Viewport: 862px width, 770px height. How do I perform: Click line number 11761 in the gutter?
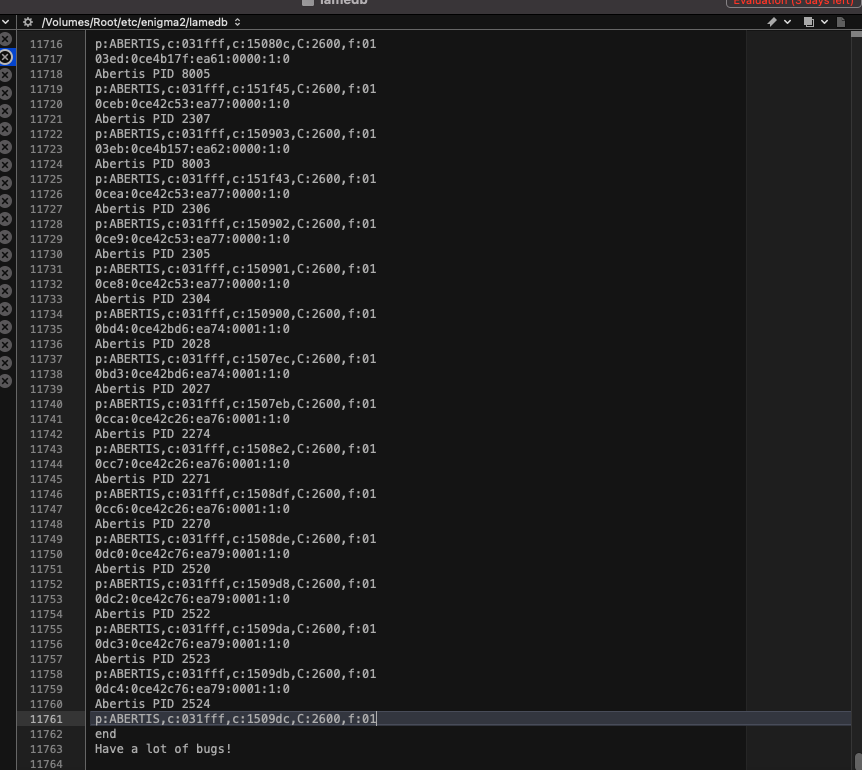pos(45,719)
